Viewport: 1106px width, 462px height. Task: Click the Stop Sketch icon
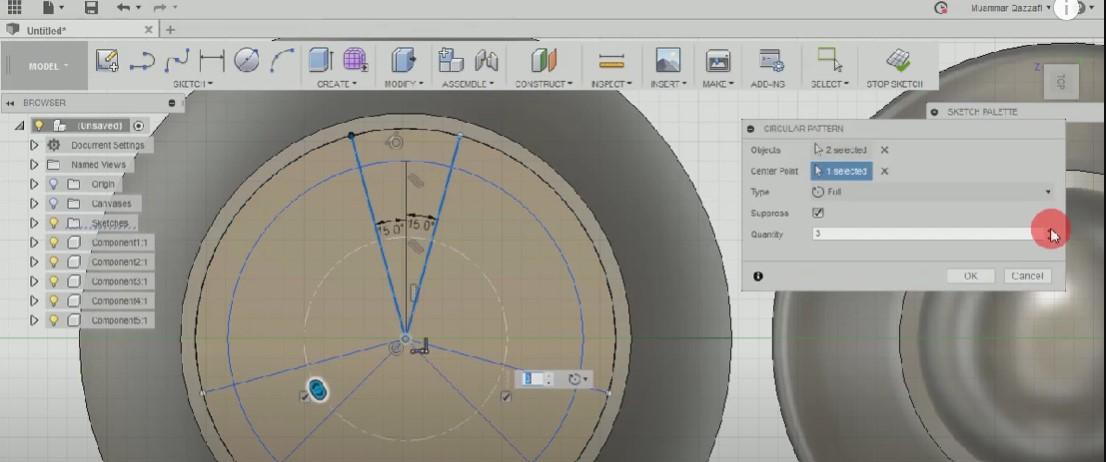click(897, 61)
